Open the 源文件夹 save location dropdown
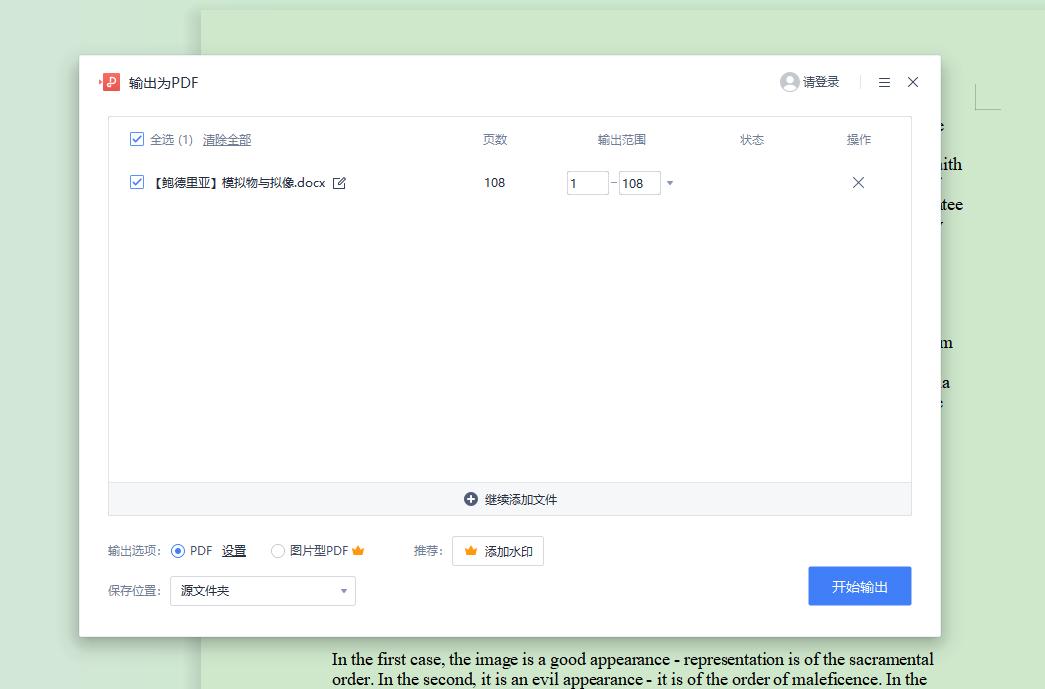 coord(263,591)
